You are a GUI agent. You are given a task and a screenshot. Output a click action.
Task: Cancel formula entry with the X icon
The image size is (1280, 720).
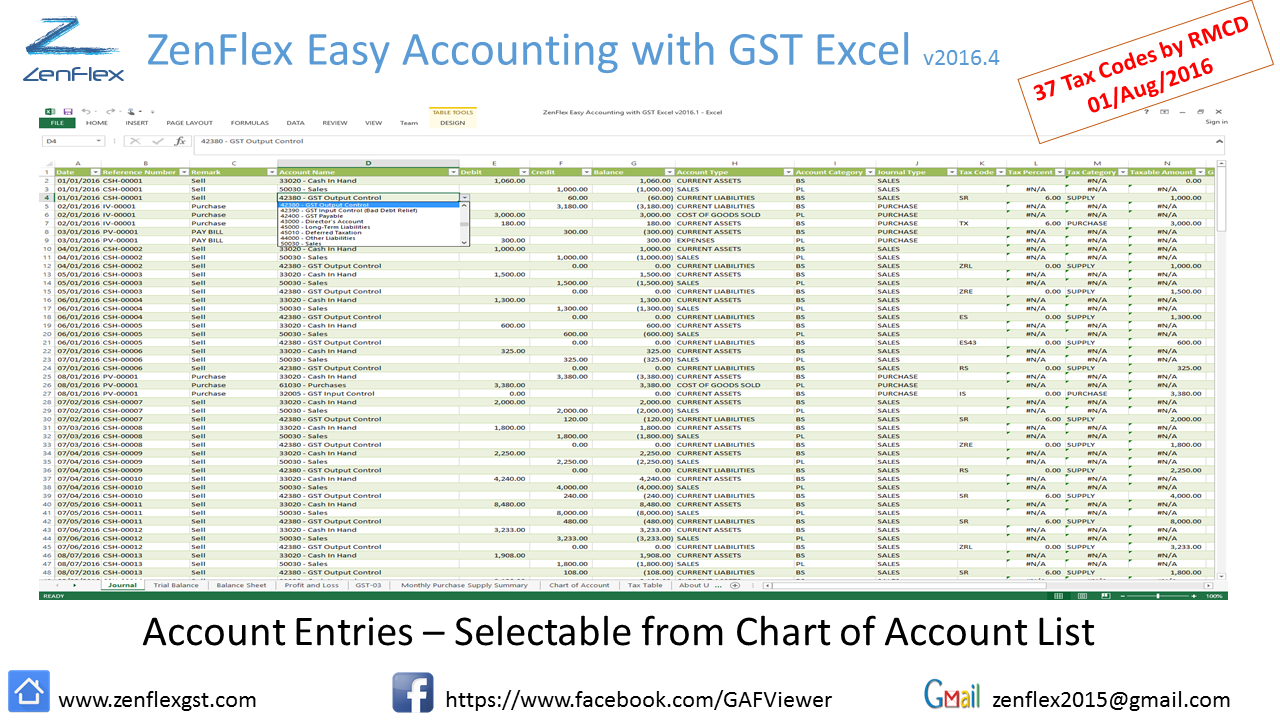tap(135, 142)
